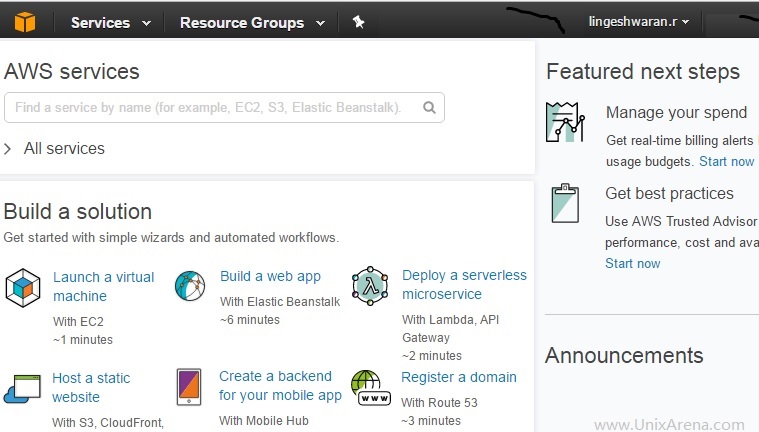Image resolution: width=759 pixels, height=432 pixels.
Task: Click the Featured next steps heading
Action: 643,72
